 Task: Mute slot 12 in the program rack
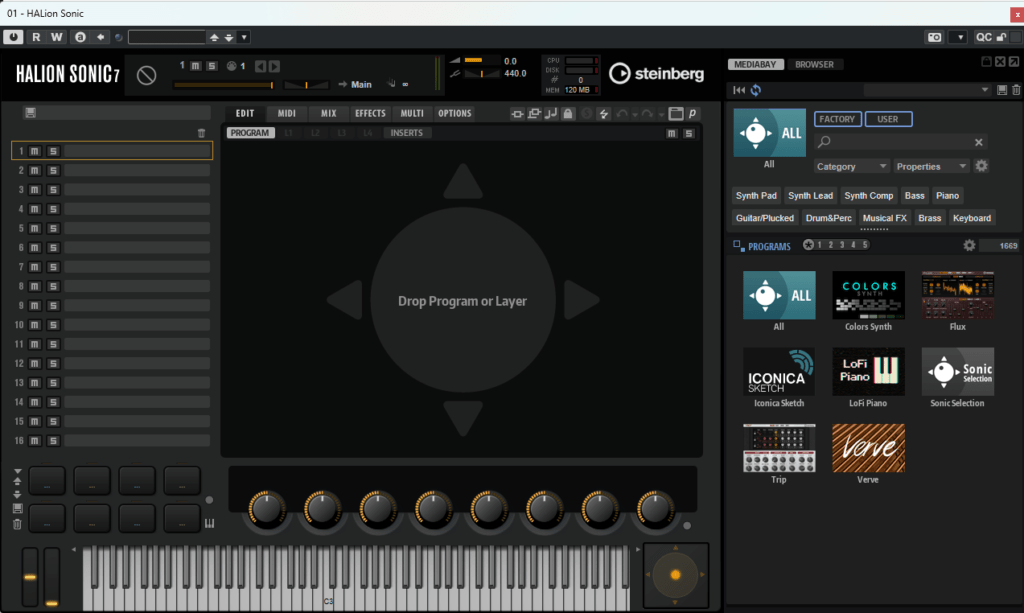pyautogui.click(x=35, y=364)
